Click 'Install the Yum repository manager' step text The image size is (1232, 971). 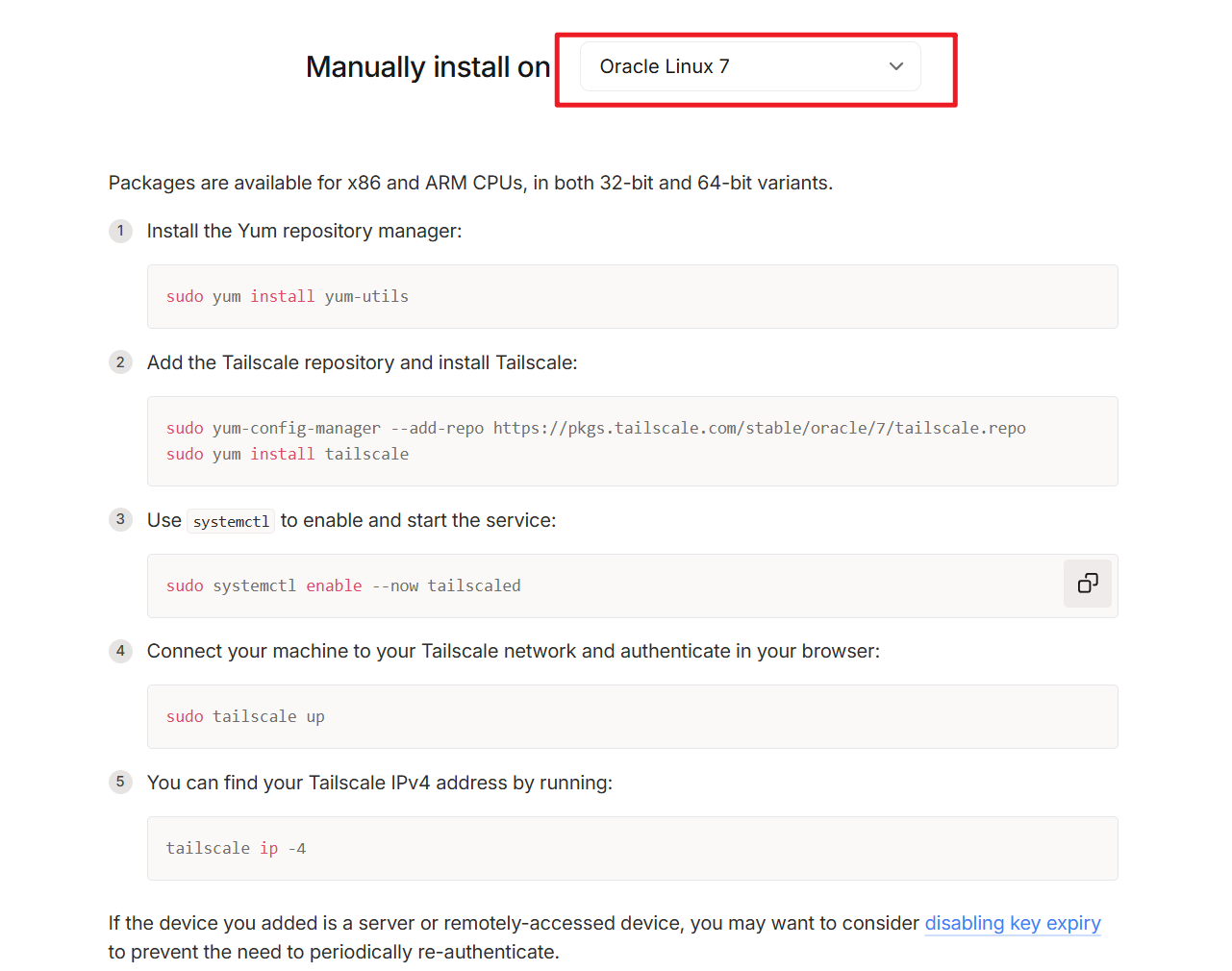tap(304, 231)
